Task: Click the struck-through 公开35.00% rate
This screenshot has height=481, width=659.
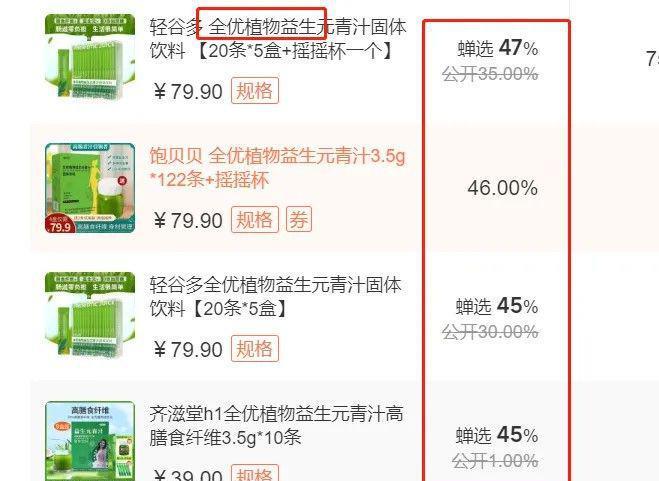Action: tap(490, 74)
